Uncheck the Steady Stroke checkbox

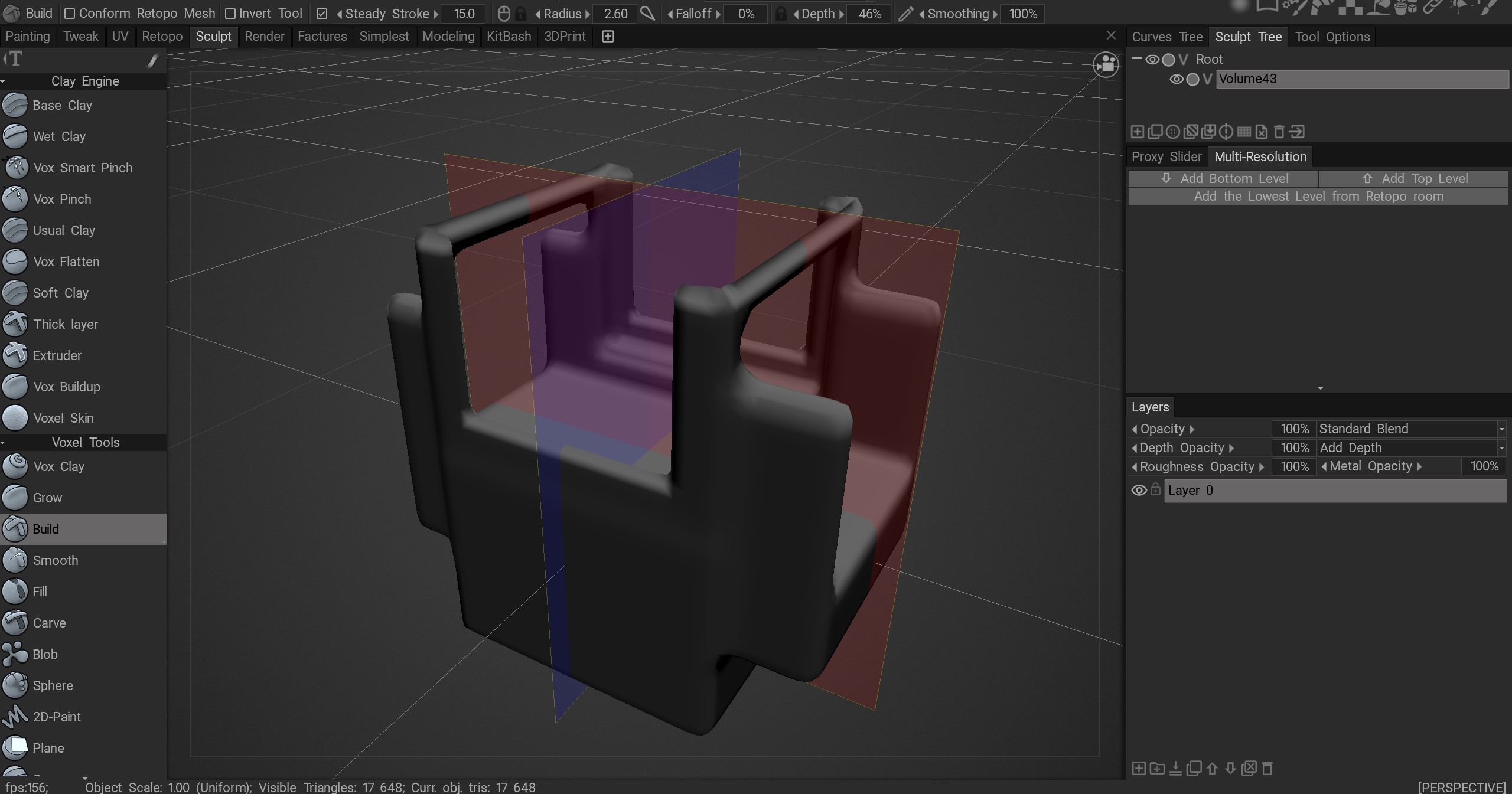pos(322,14)
